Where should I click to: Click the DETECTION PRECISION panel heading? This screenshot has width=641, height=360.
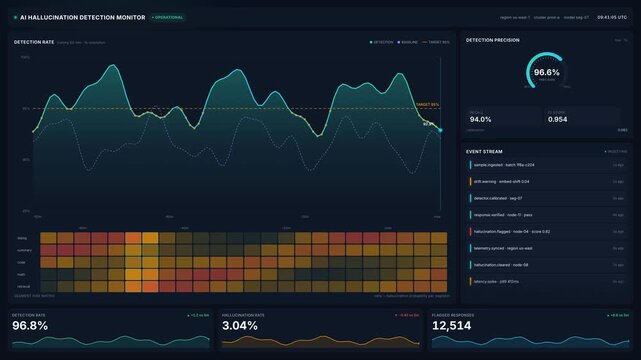tap(493, 40)
